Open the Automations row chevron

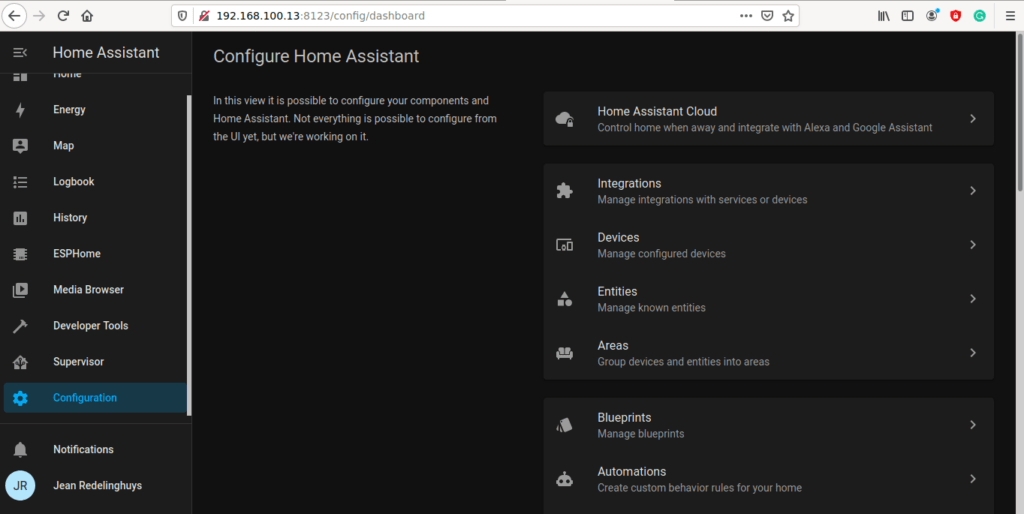click(x=973, y=479)
